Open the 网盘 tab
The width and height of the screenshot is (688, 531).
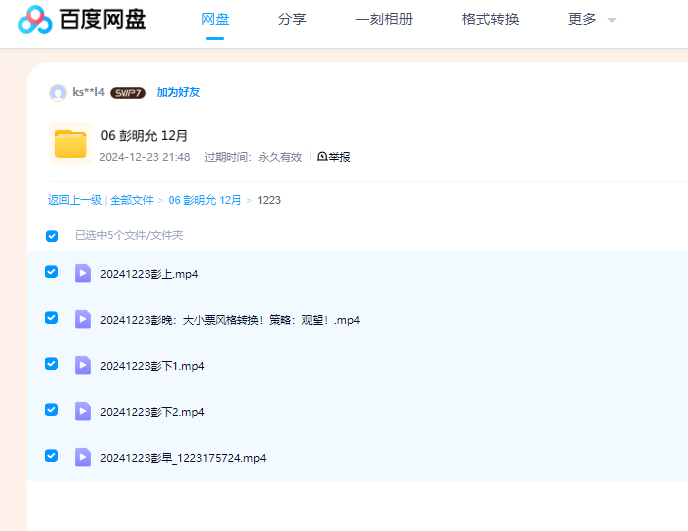215,19
